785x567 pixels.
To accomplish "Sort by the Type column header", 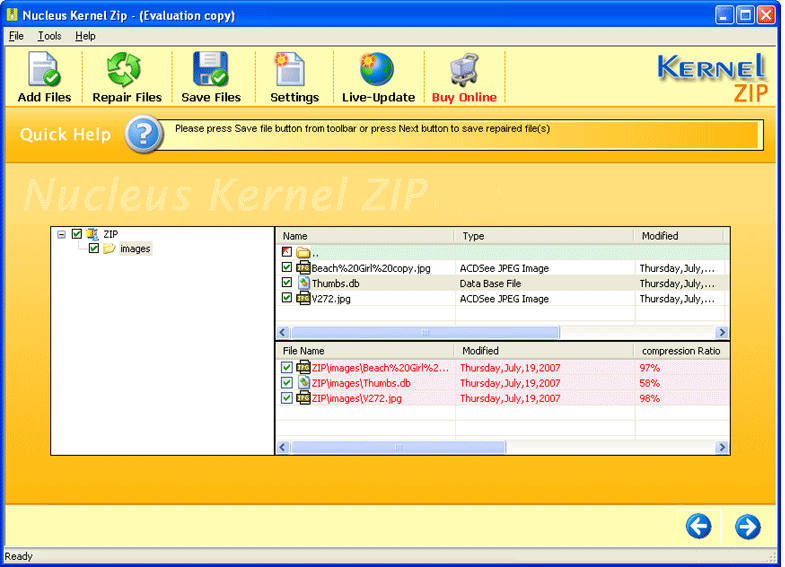I will 544,236.
